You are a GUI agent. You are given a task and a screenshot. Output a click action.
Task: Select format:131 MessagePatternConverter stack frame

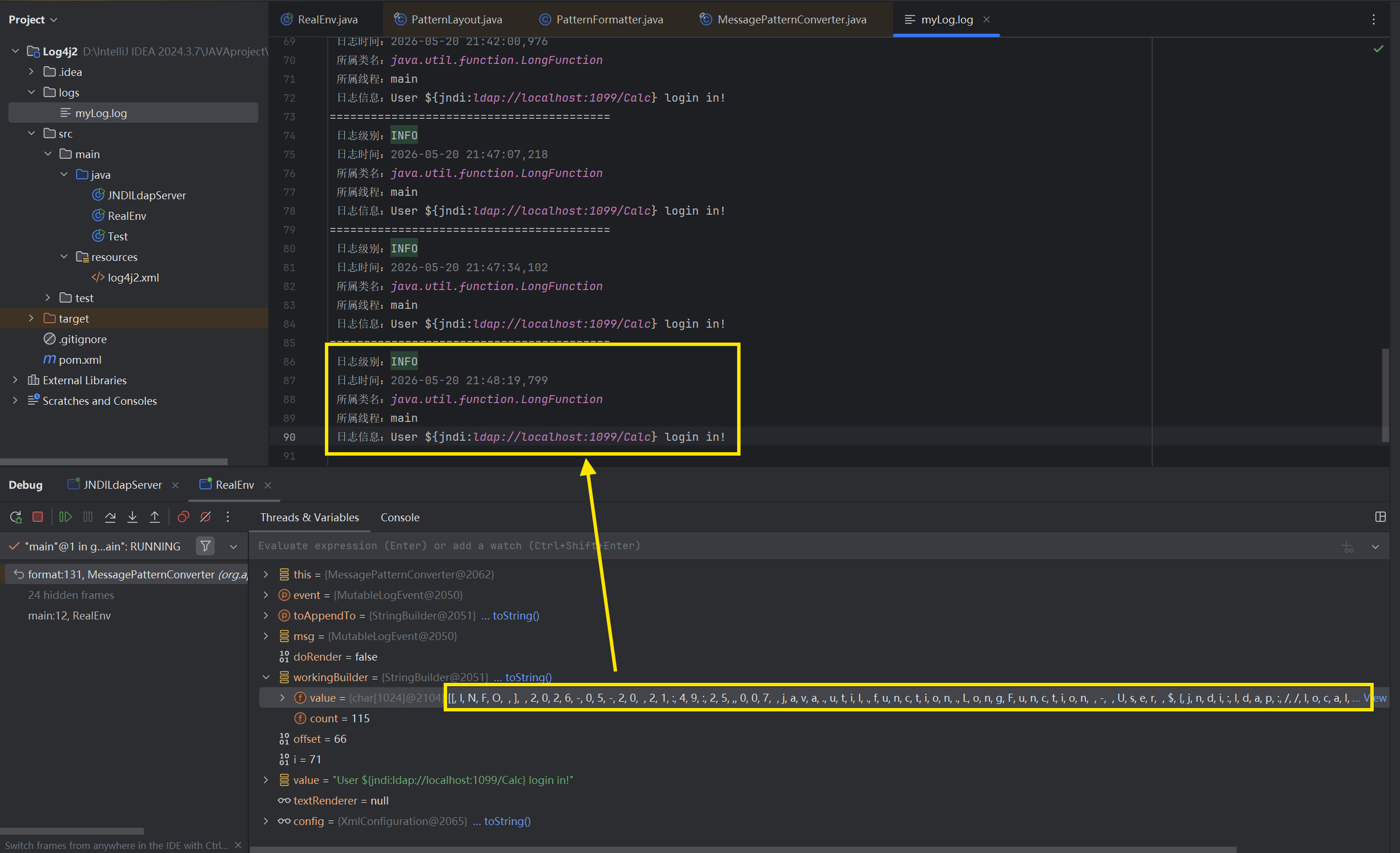127,574
